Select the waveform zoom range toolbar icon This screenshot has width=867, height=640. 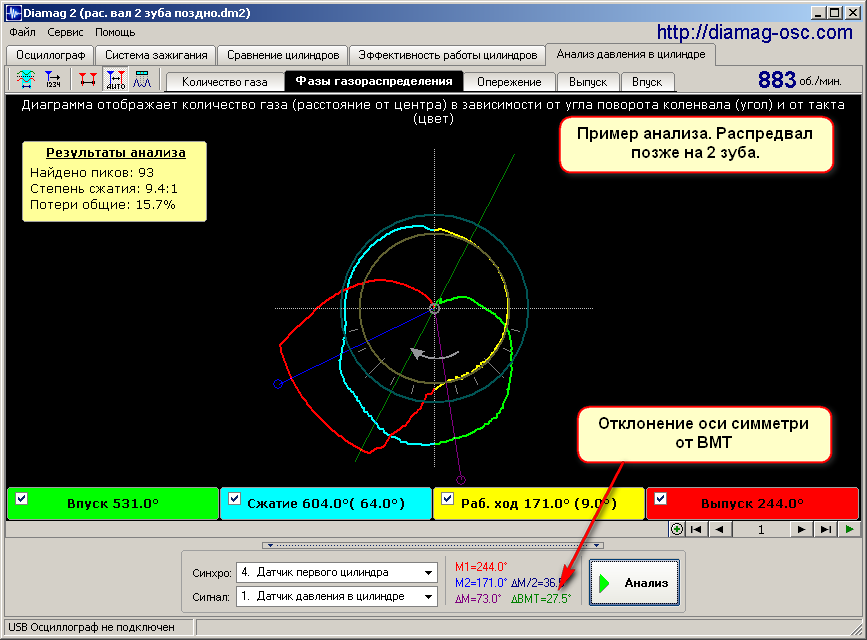25,80
